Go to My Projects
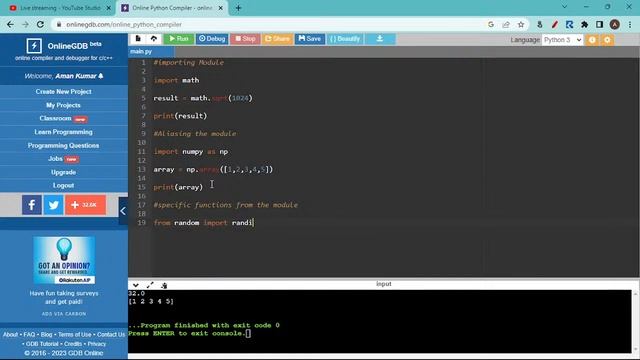 pos(63,105)
